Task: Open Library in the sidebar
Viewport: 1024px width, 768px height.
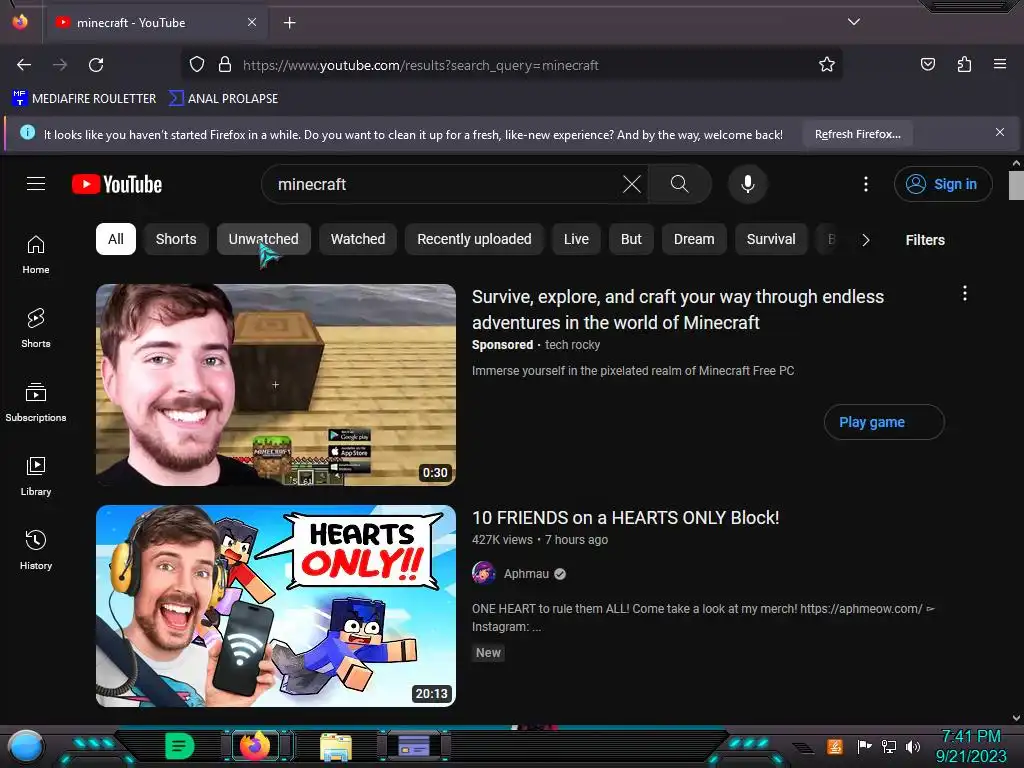Action: [36, 477]
